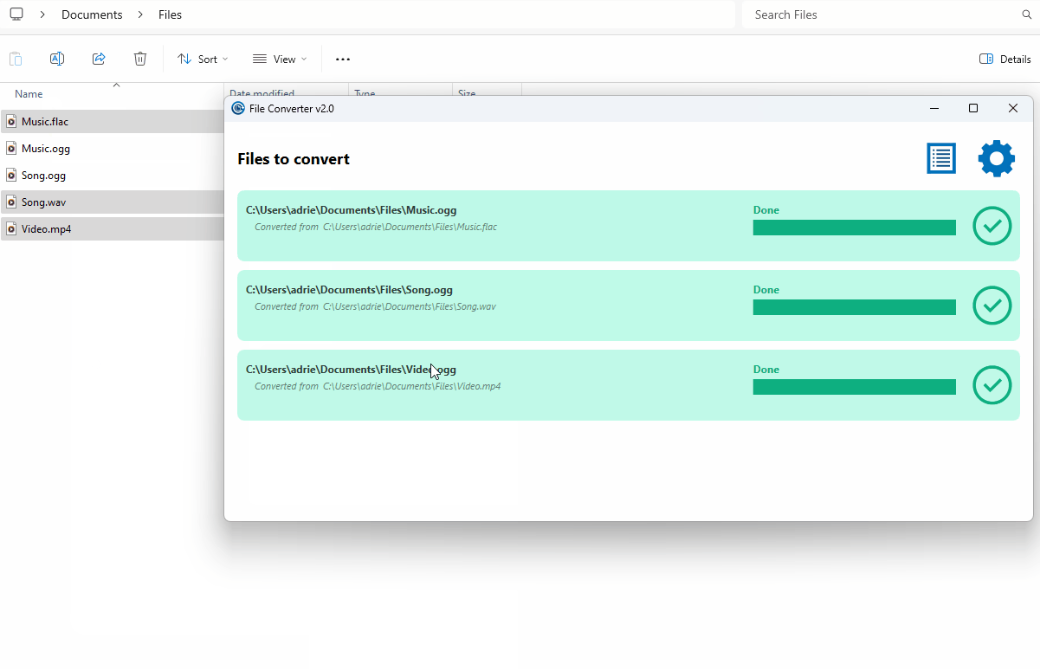The image size is (1041, 669).
Task: Open the conversion list document icon
Action: point(941,159)
